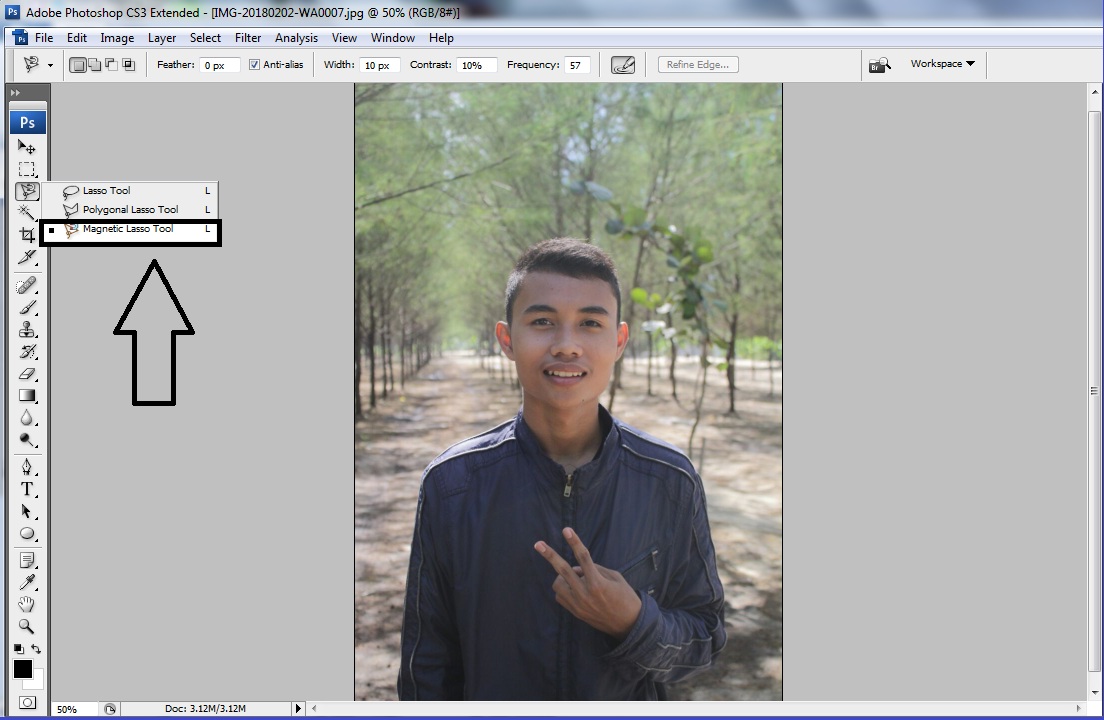
Task: Click the Width input field
Action: coord(380,65)
